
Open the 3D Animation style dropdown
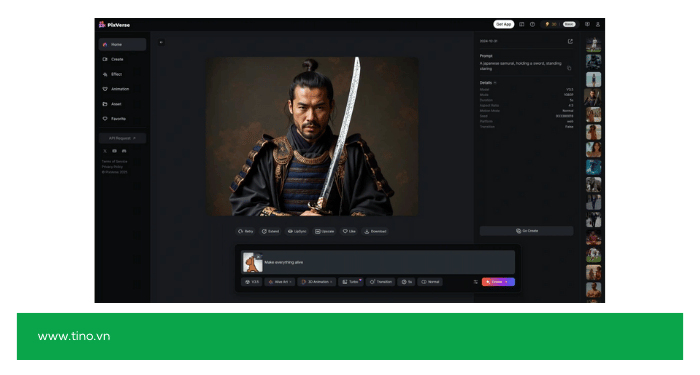(317, 282)
